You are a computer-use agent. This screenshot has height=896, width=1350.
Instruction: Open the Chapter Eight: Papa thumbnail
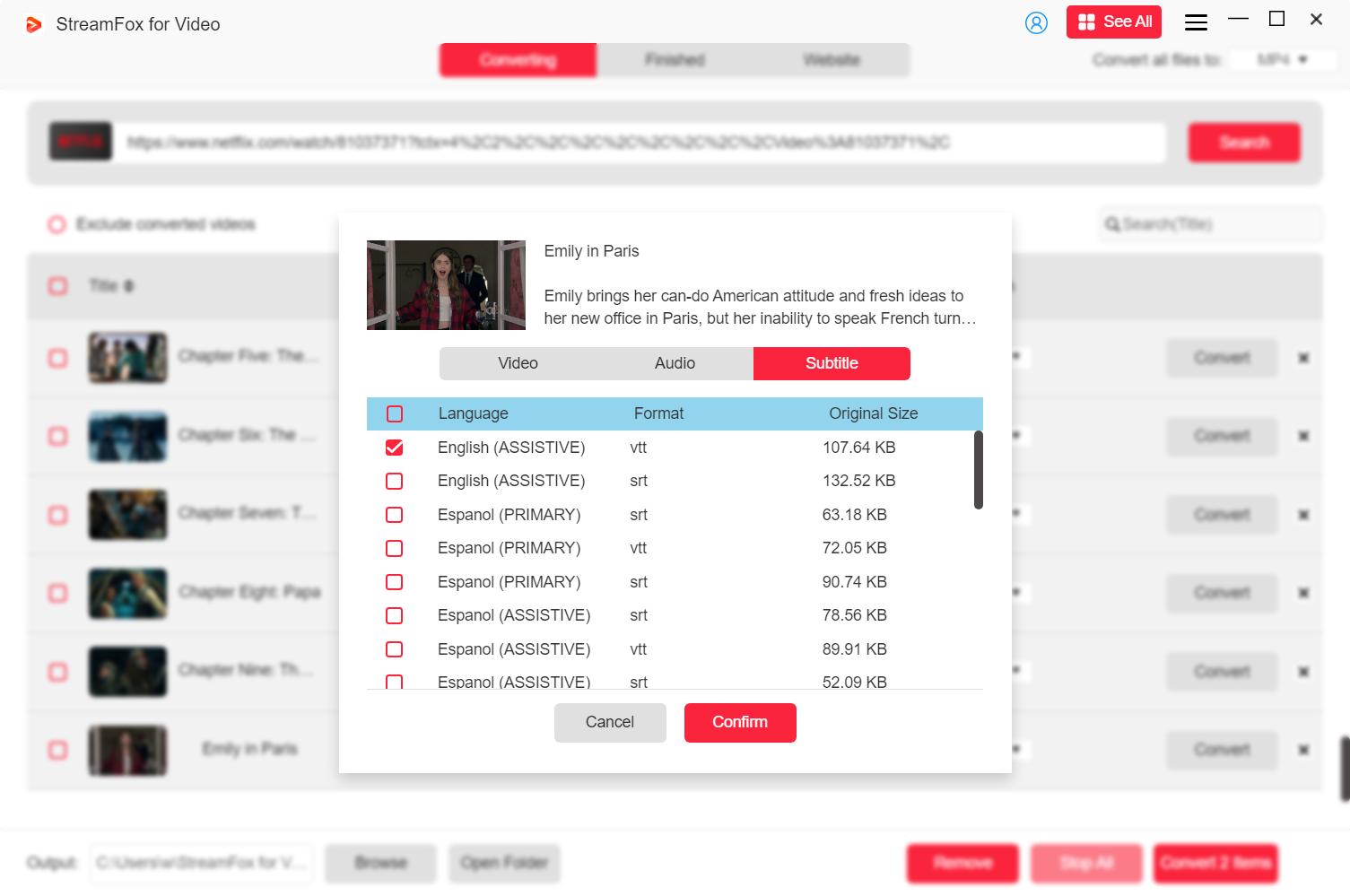click(x=127, y=593)
